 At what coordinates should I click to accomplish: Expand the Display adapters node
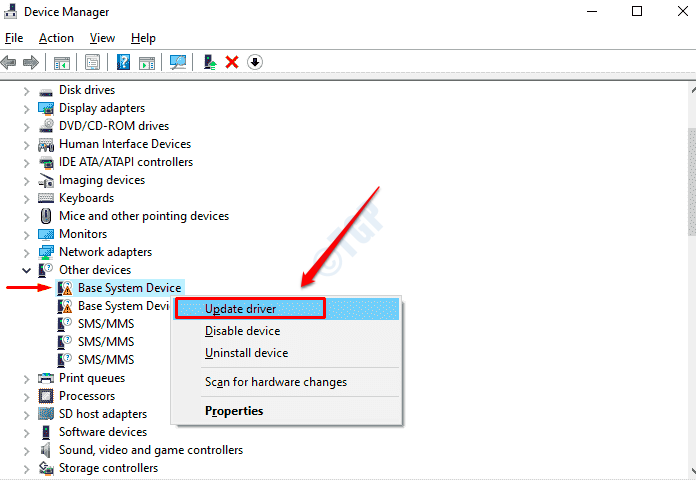(x=27, y=109)
